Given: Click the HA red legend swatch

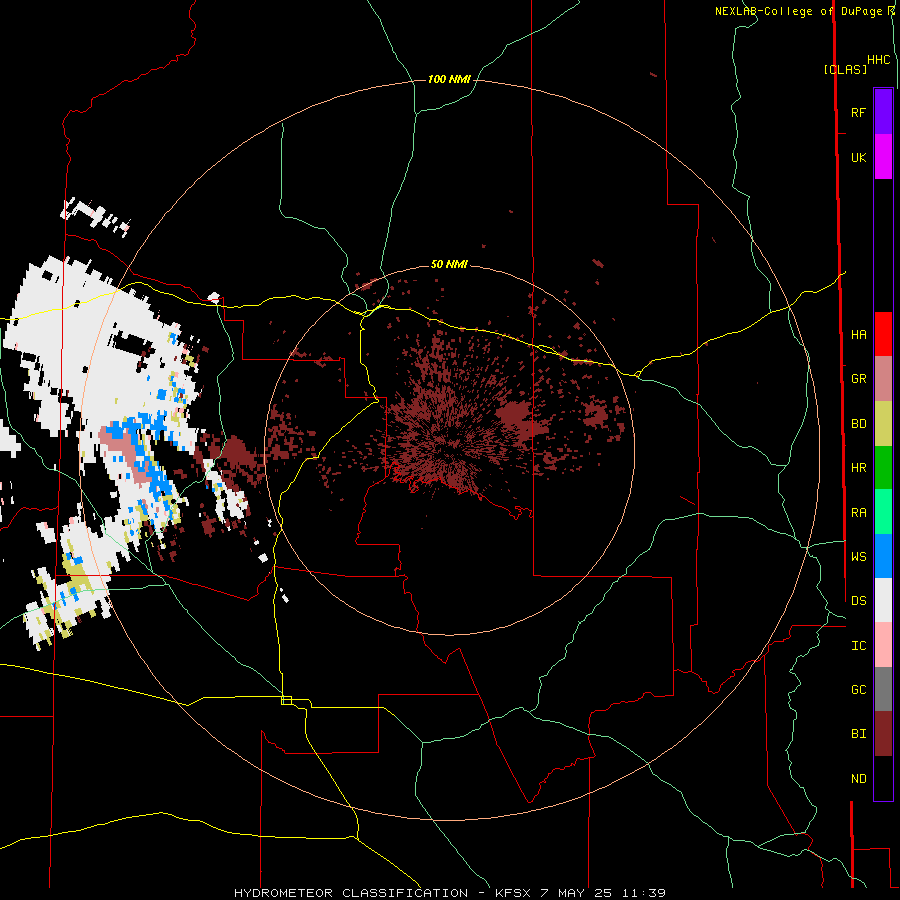Looking at the screenshot, I should point(883,334).
